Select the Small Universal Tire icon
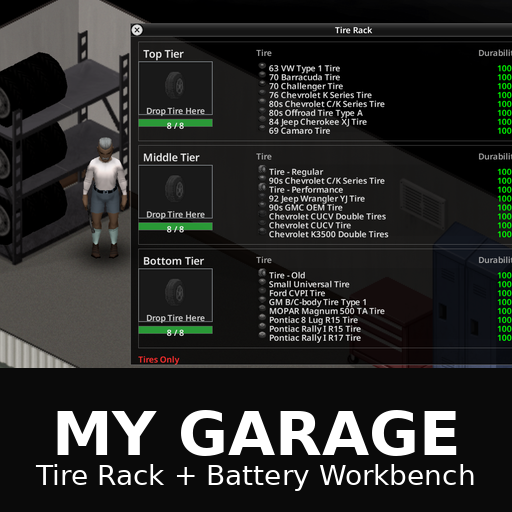 [262, 282]
